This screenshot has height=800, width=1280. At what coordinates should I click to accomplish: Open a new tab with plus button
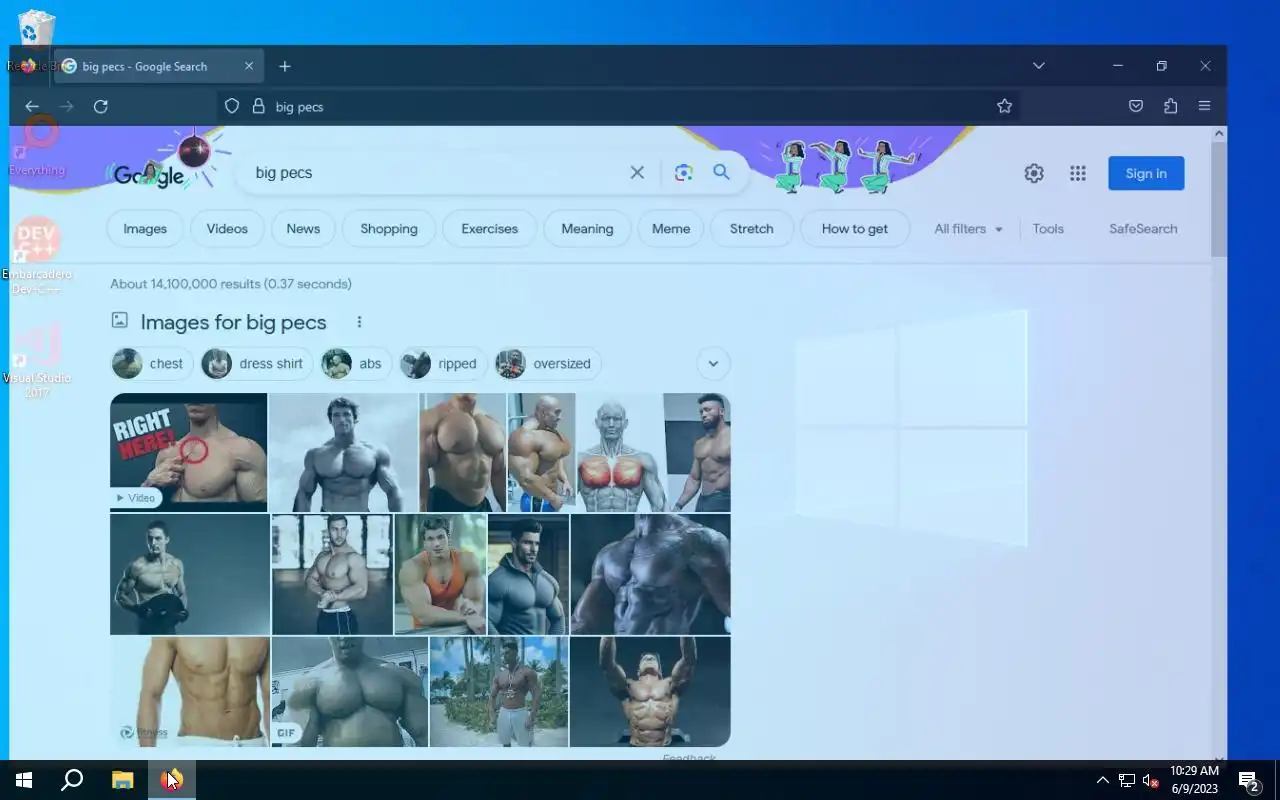[x=285, y=66]
